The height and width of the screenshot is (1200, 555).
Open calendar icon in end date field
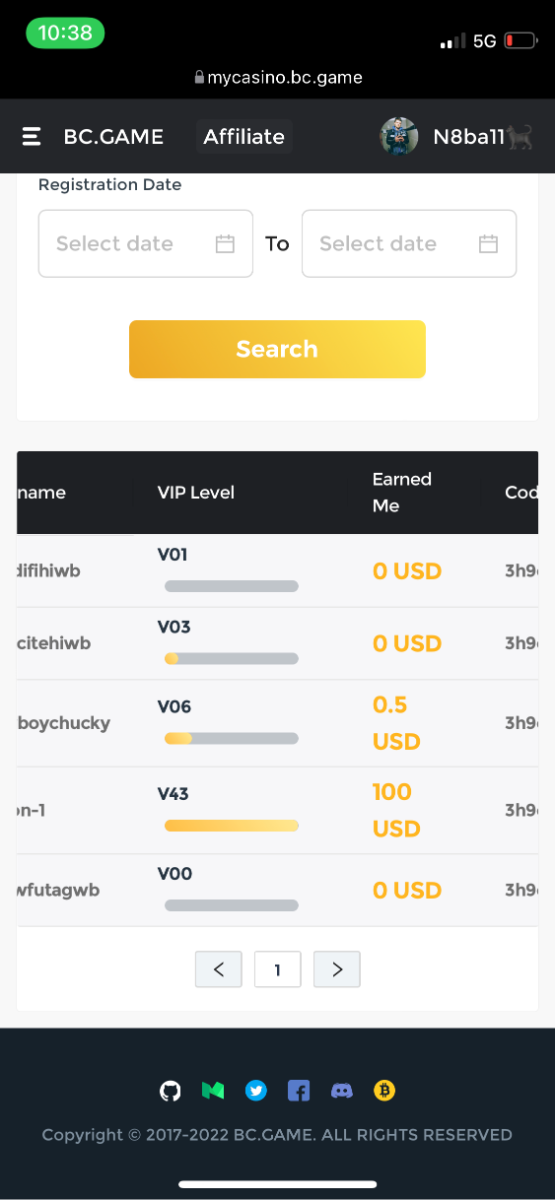(488, 243)
